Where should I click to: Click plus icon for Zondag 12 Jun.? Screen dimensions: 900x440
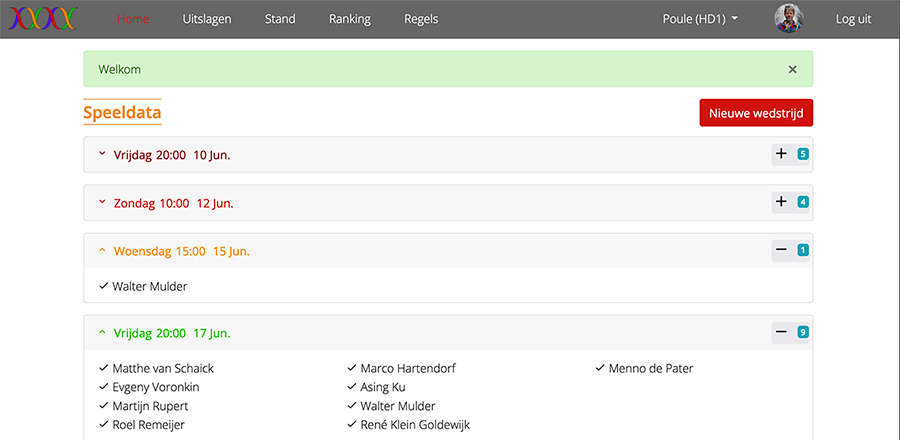tap(781, 202)
